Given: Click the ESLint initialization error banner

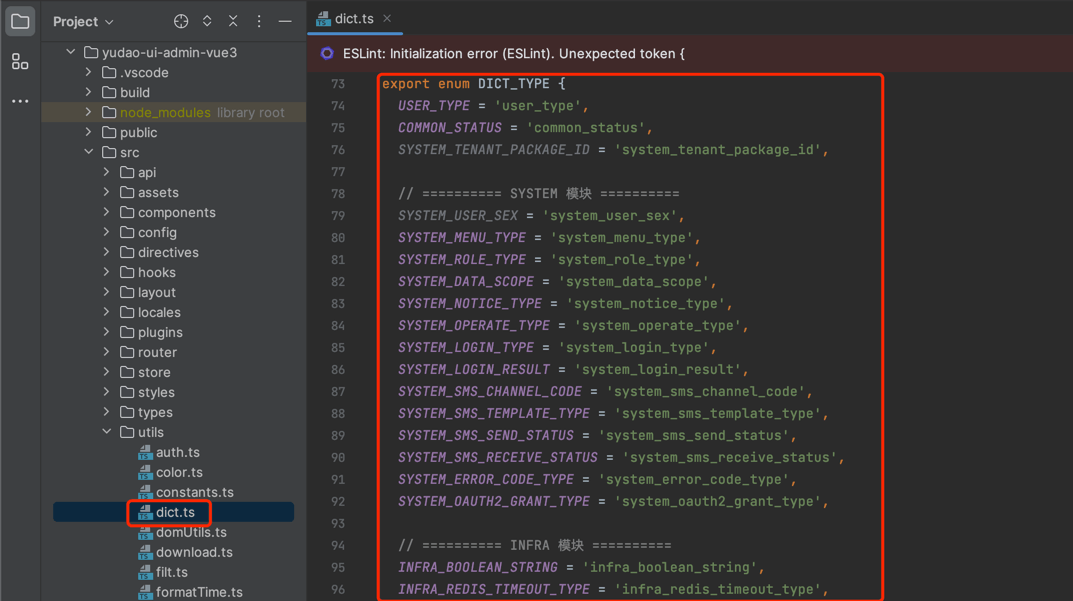Looking at the screenshot, I should click(x=513, y=54).
